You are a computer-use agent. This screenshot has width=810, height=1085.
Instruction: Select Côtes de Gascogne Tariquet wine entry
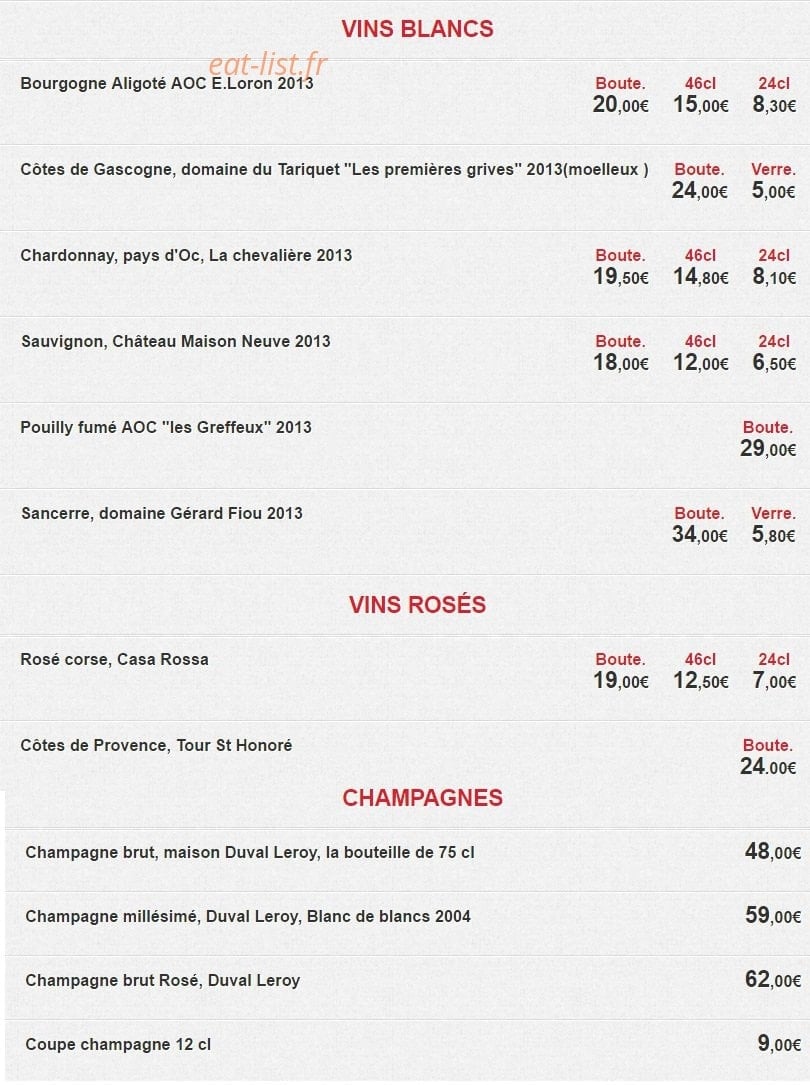(334, 170)
